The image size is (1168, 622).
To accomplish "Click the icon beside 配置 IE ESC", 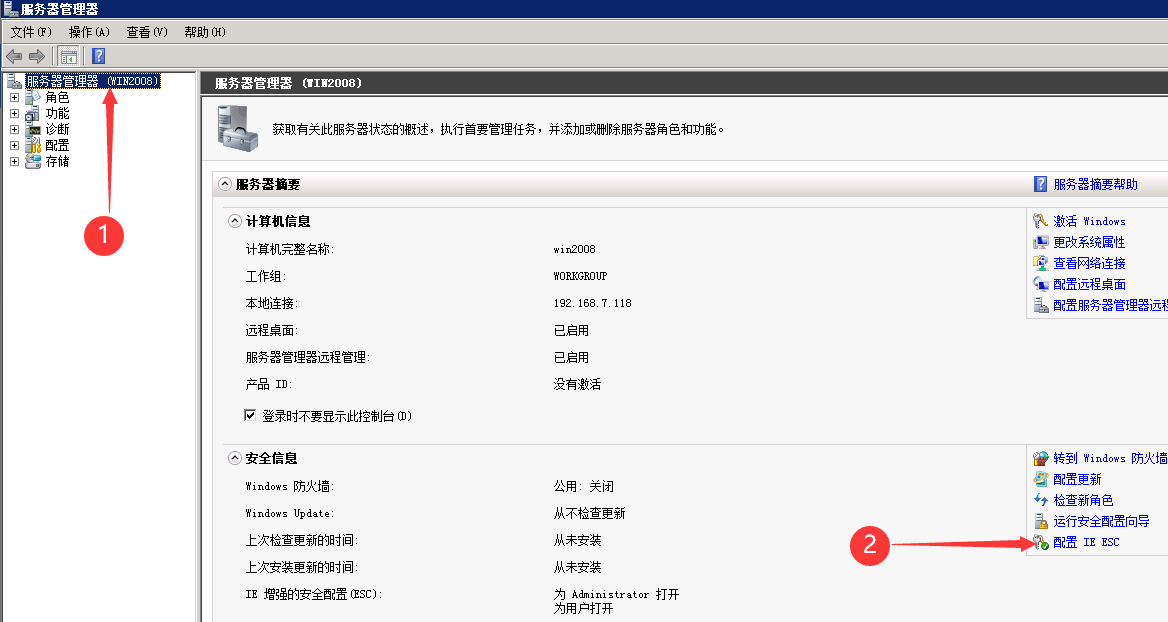I will 1040,543.
